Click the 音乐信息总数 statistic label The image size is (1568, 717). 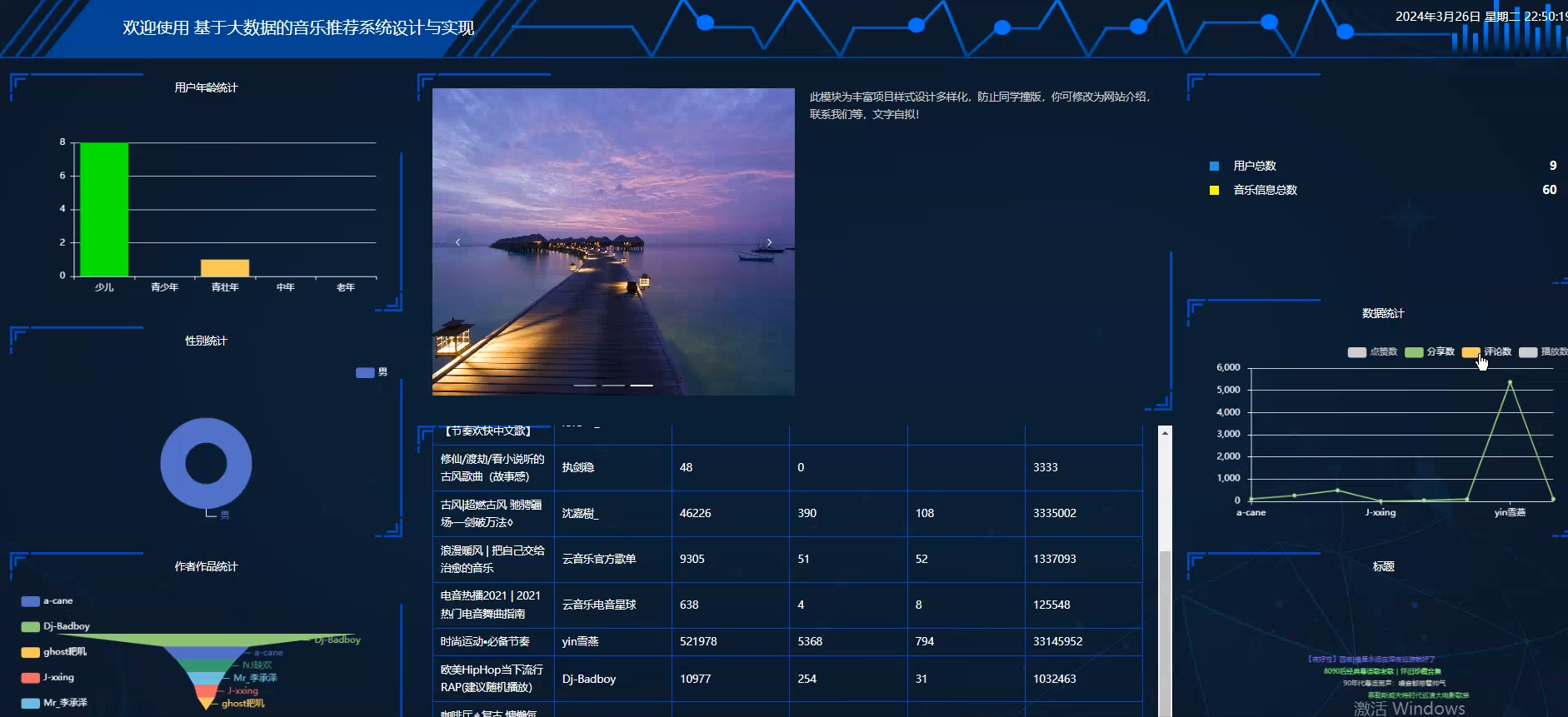[x=1266, y=190]
